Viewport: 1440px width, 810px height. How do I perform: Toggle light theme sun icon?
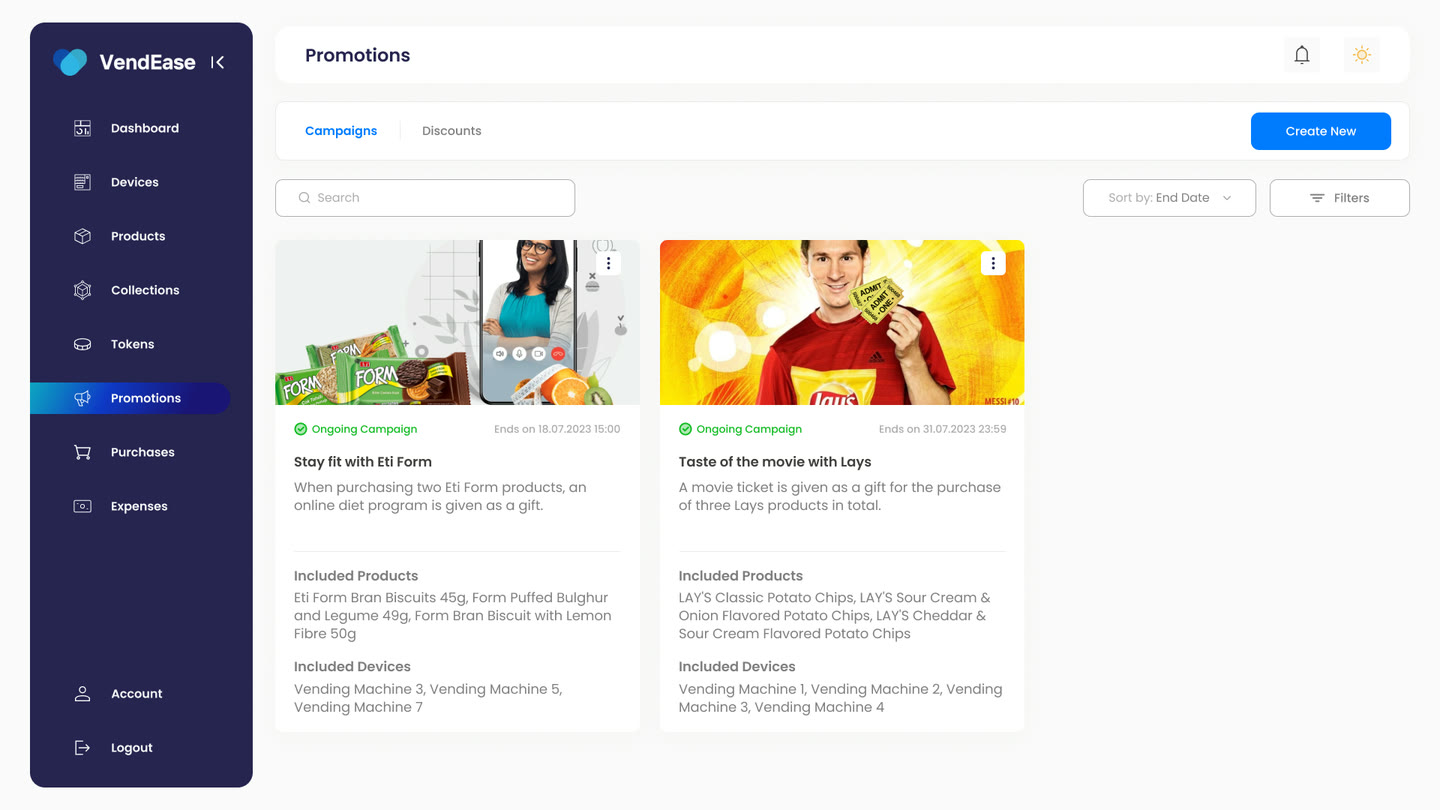click(x=1362, y=55)
